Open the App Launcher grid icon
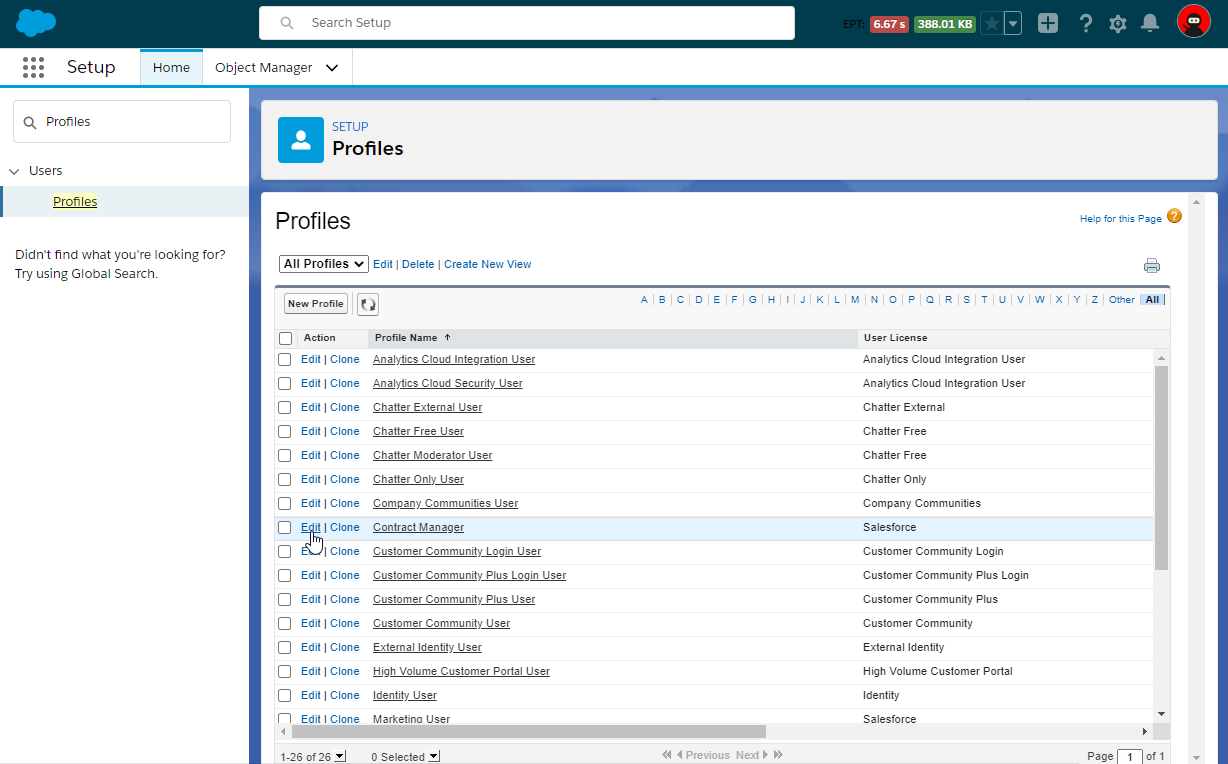This screenshot has width=1228, height=764. tap(33, 67)
